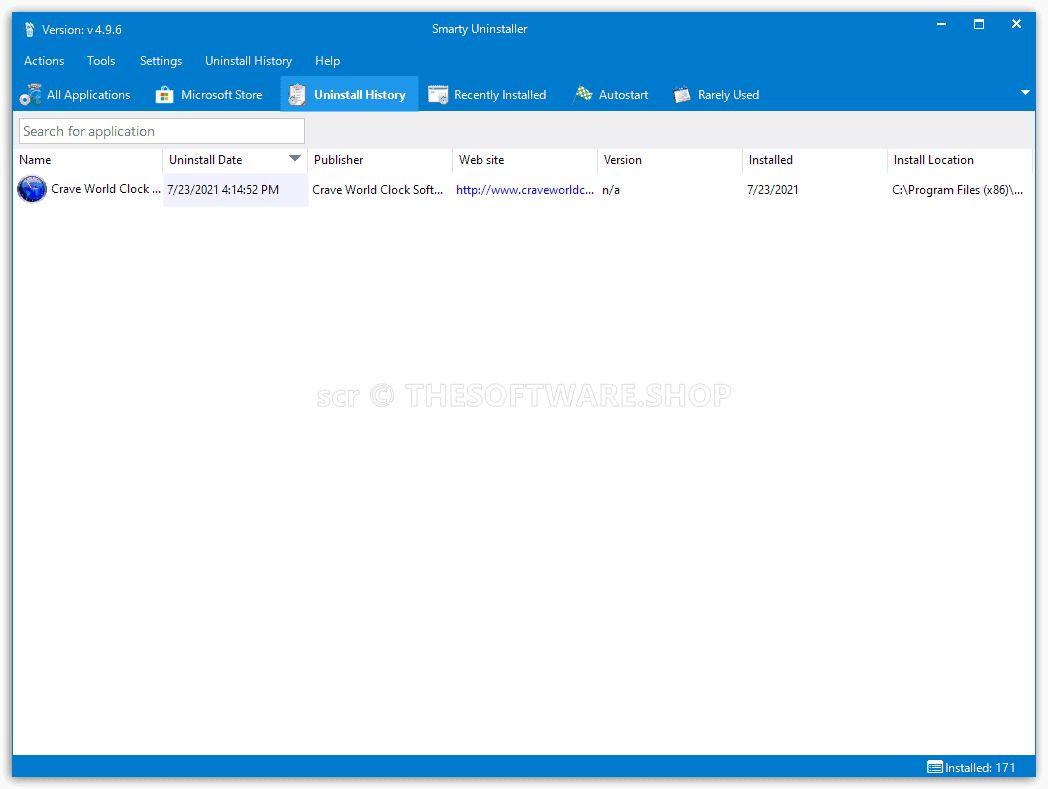Maximize the Smarty Uninstaller window
This screenshot has height=789, width=1048.
(x=978, y=24)
